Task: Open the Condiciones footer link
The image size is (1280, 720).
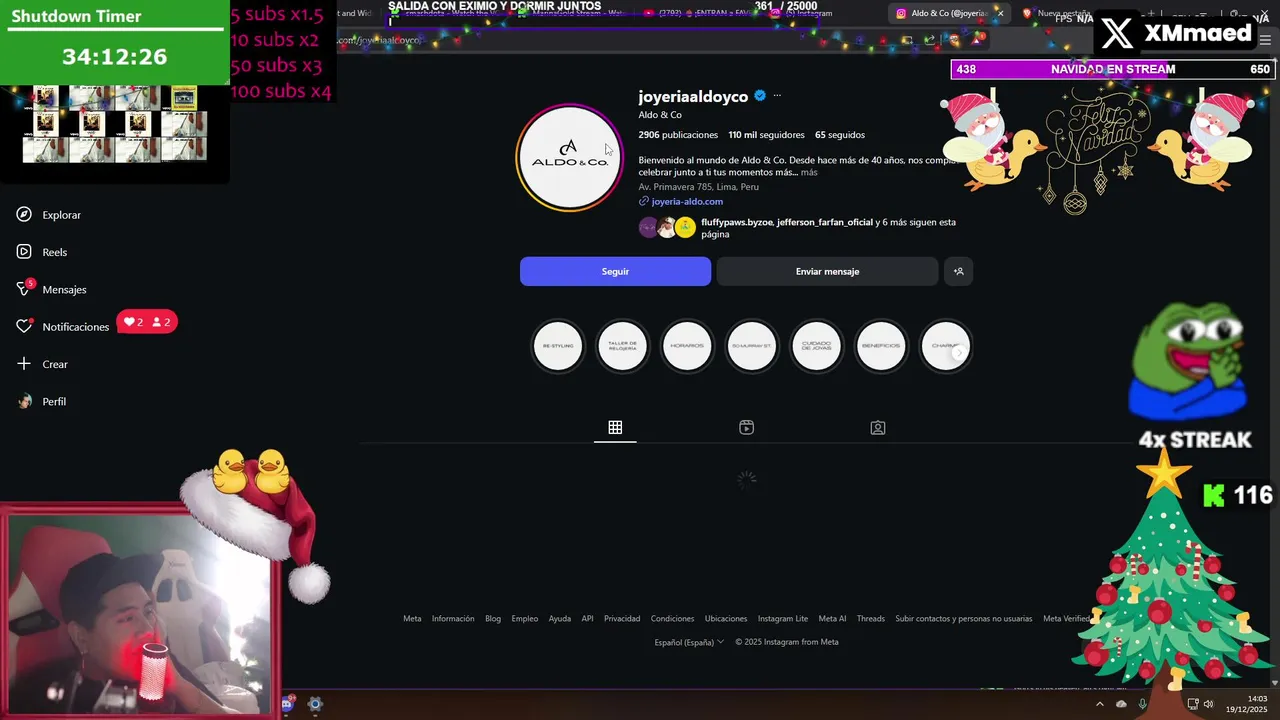Action: [x=672, y=618]
